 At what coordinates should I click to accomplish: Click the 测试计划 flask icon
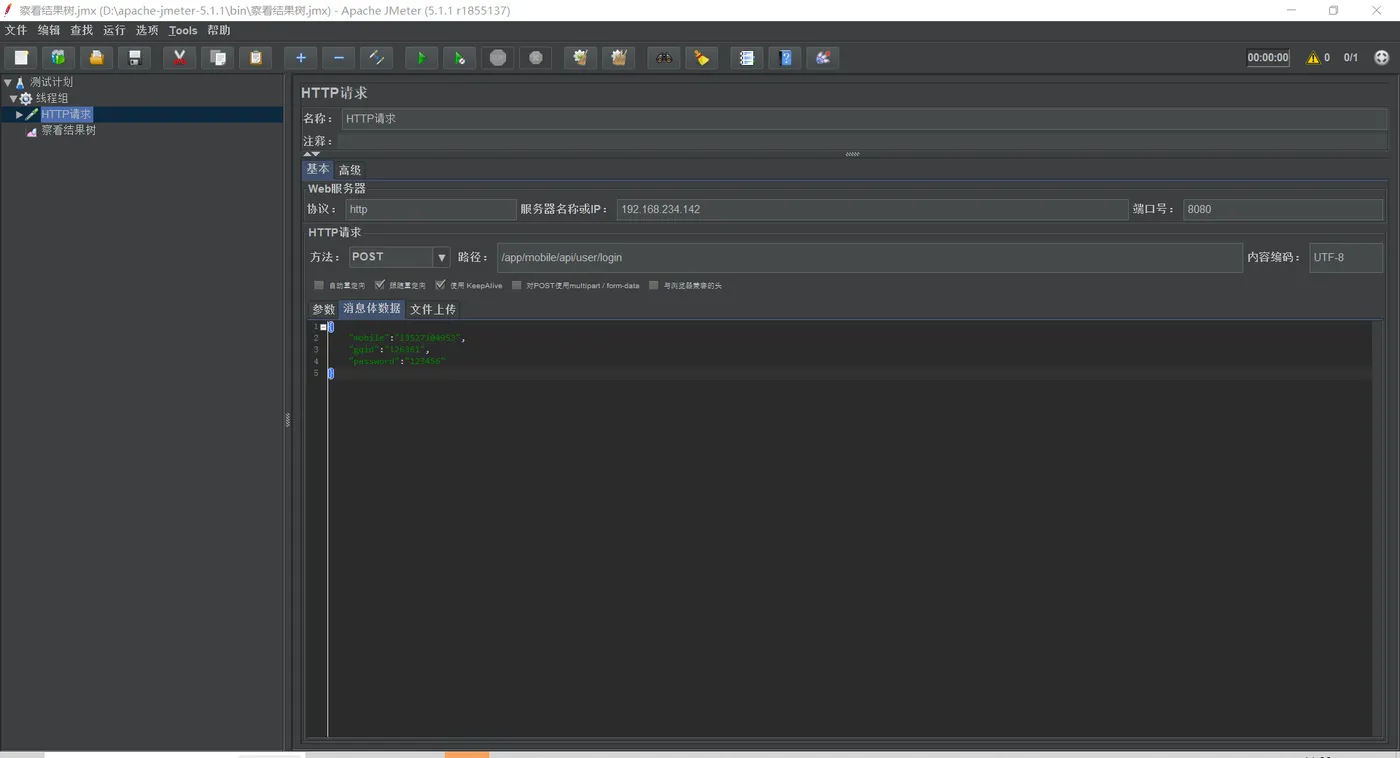20,82
